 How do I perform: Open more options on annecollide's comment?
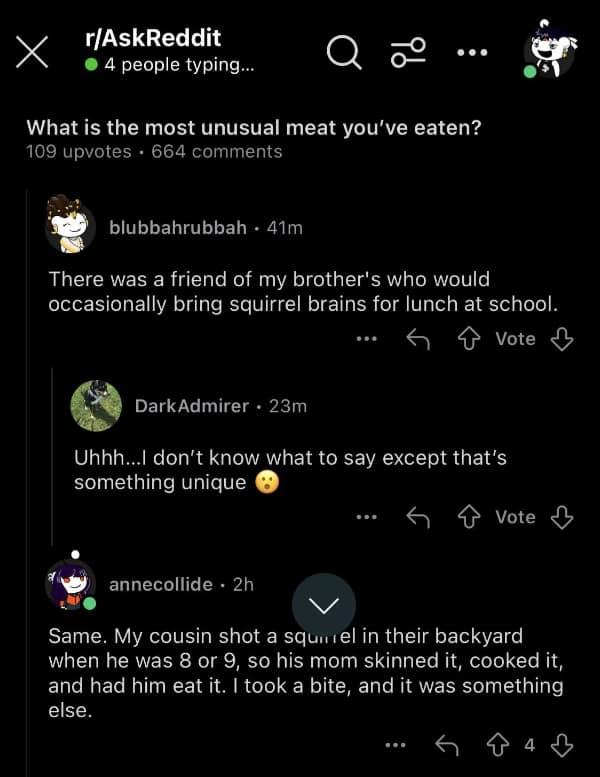click(396, 745)
